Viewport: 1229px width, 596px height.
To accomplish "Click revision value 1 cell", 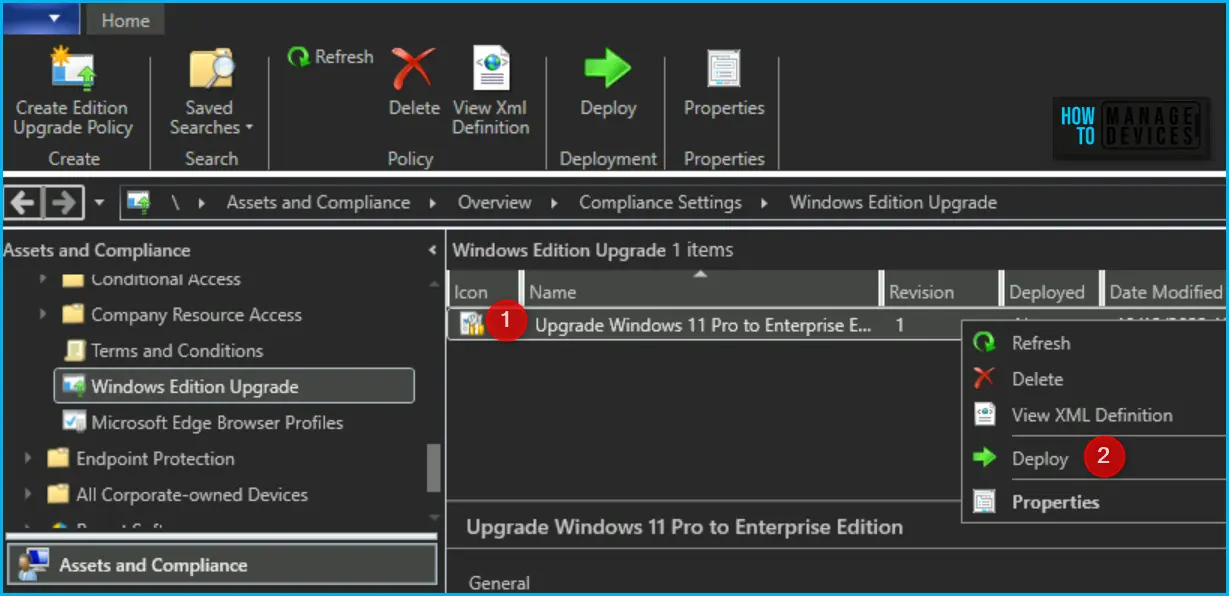I will pyautogui.click(x=900, y=325).
